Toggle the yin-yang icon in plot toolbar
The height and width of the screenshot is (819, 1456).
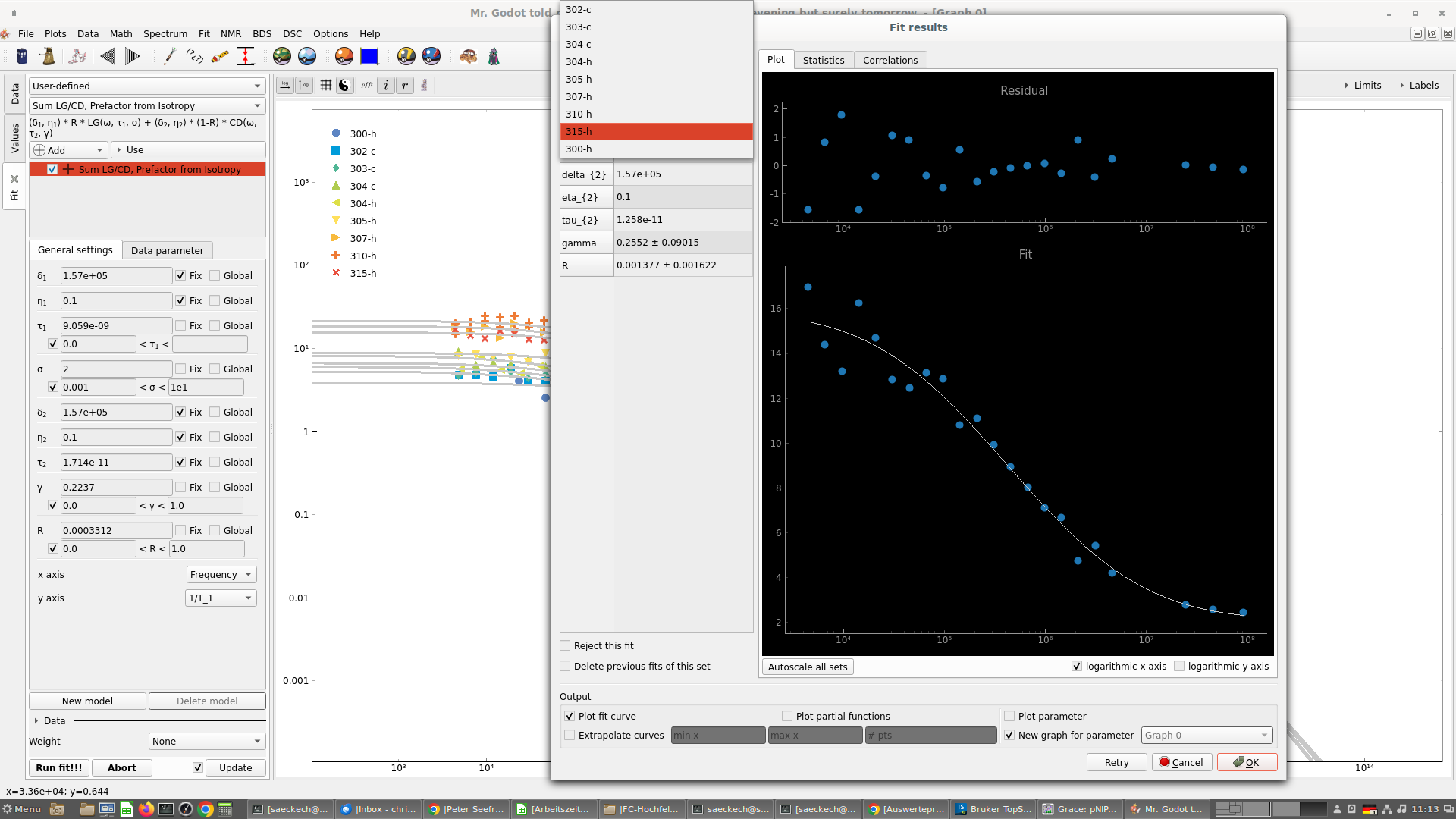(344, 85)
